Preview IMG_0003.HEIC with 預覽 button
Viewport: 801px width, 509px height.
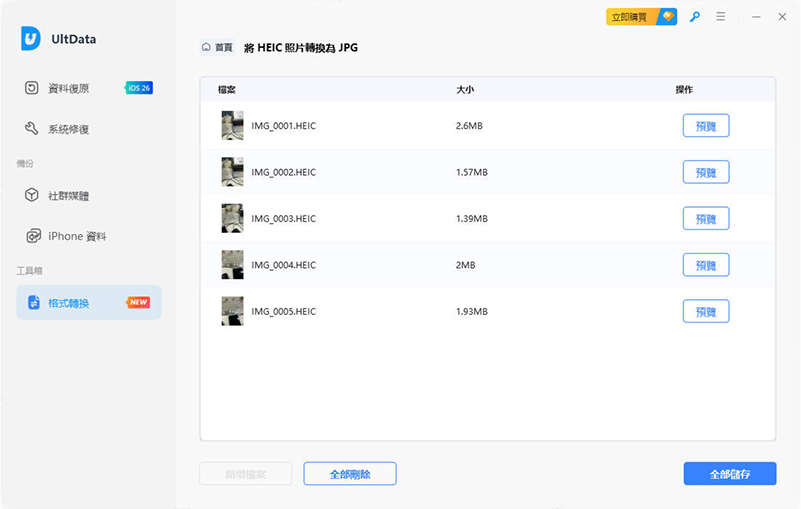pos(706,219)
